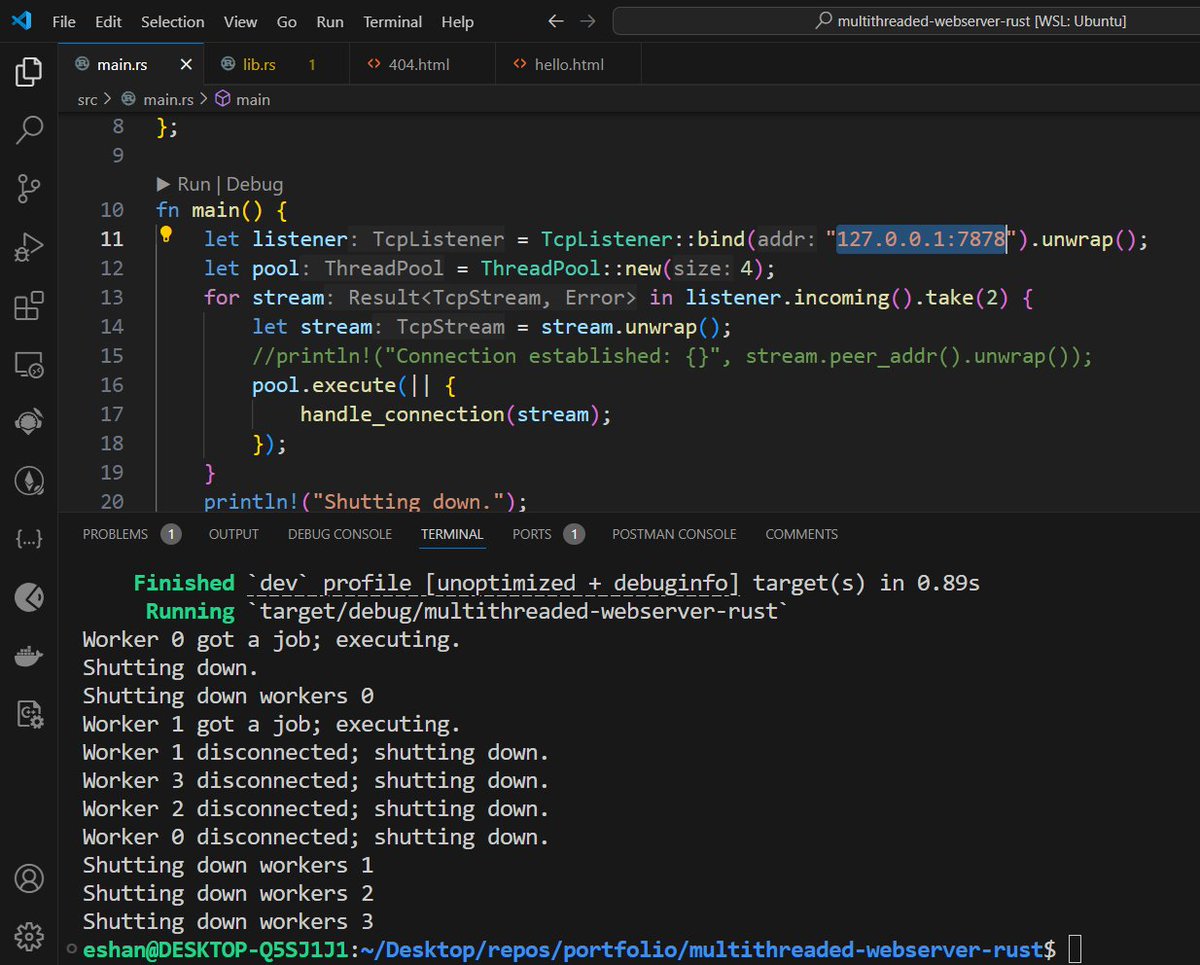Open the Manage settings gear
1200x965 pixels.
pos(28,937)
